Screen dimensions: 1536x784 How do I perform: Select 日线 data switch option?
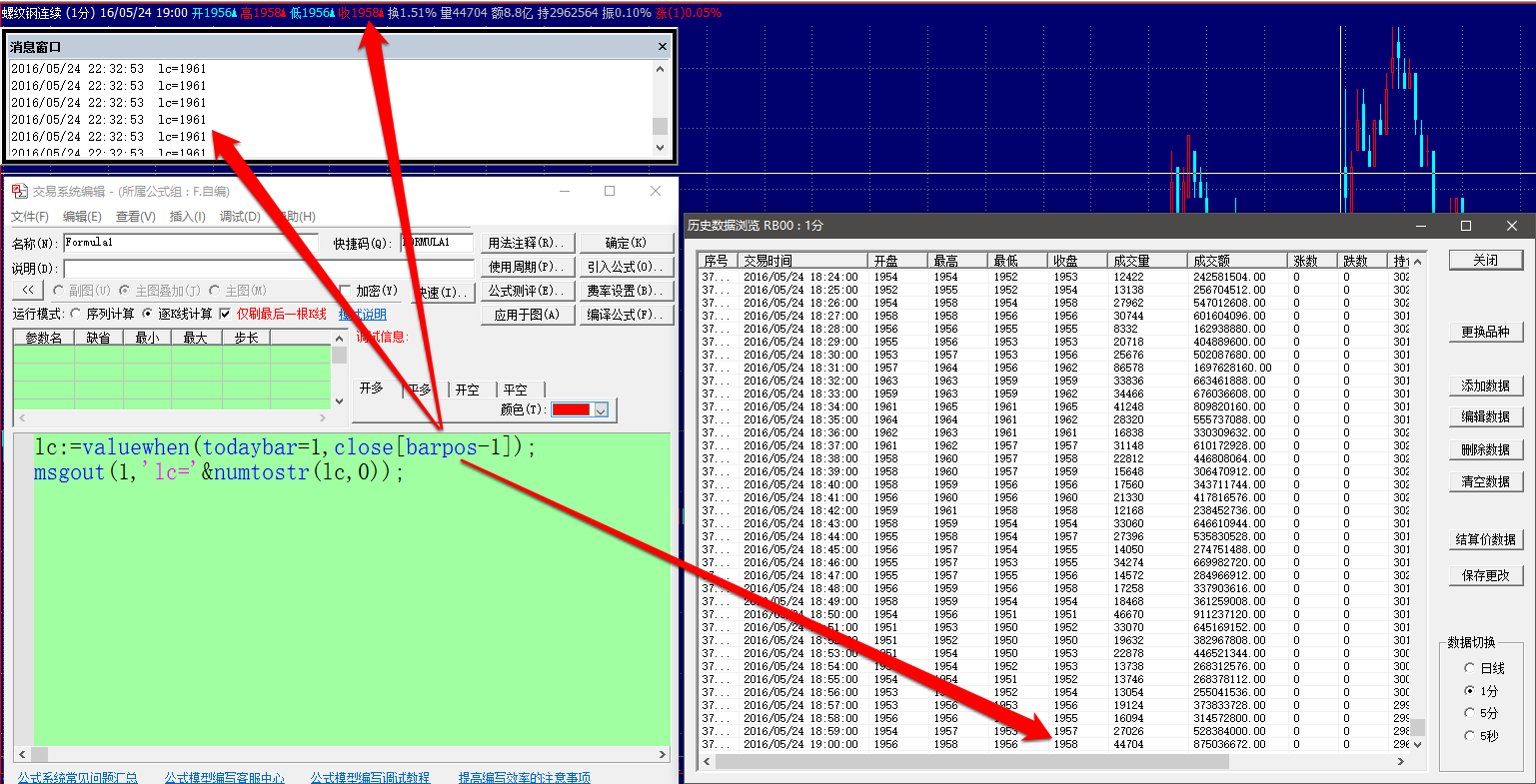[1469, 668]
